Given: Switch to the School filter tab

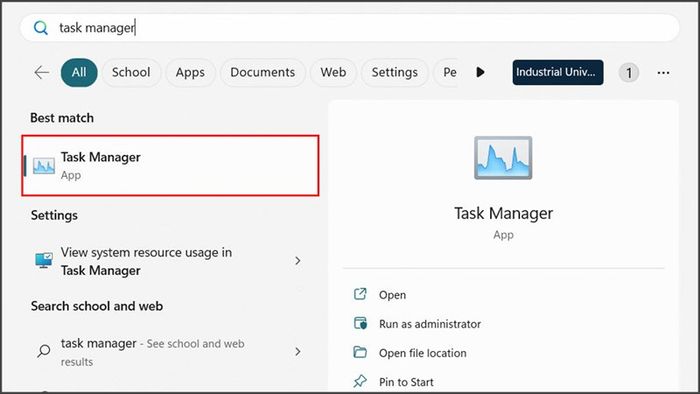Looking at the screenshot, I should tap(131, 72).
